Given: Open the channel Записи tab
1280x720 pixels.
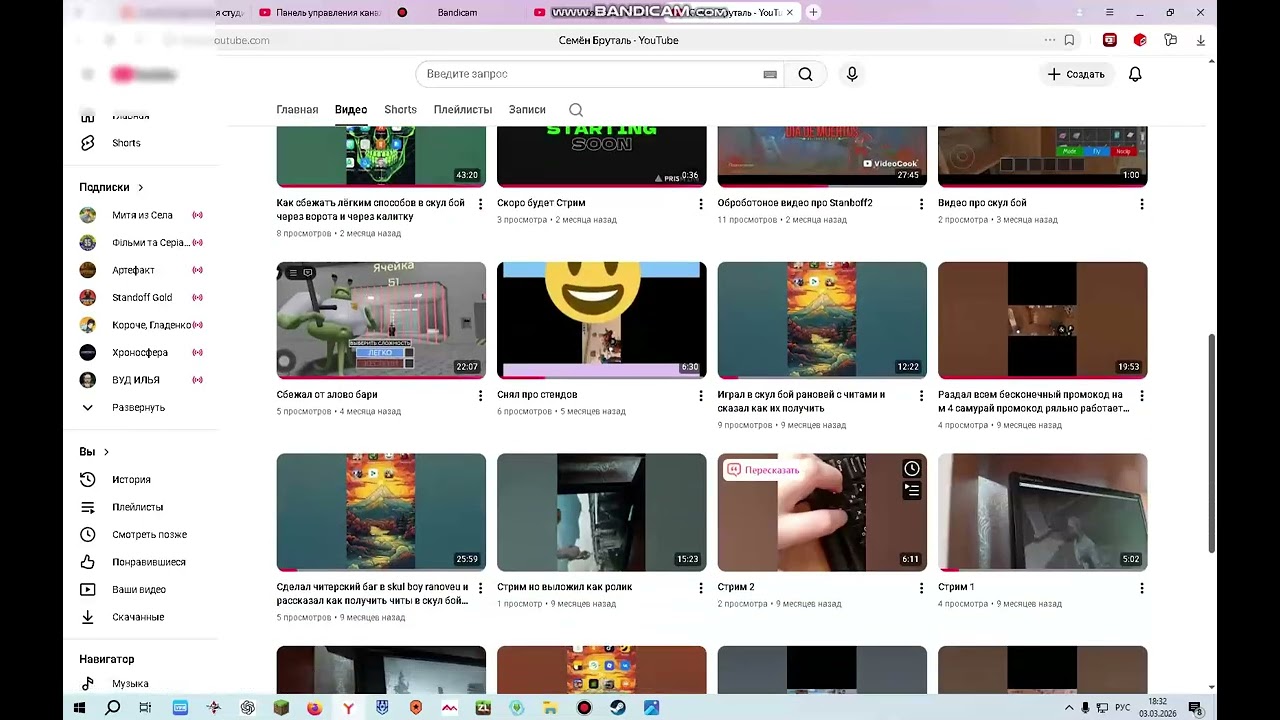Looking at the screenshot, I should click(527, 110).
